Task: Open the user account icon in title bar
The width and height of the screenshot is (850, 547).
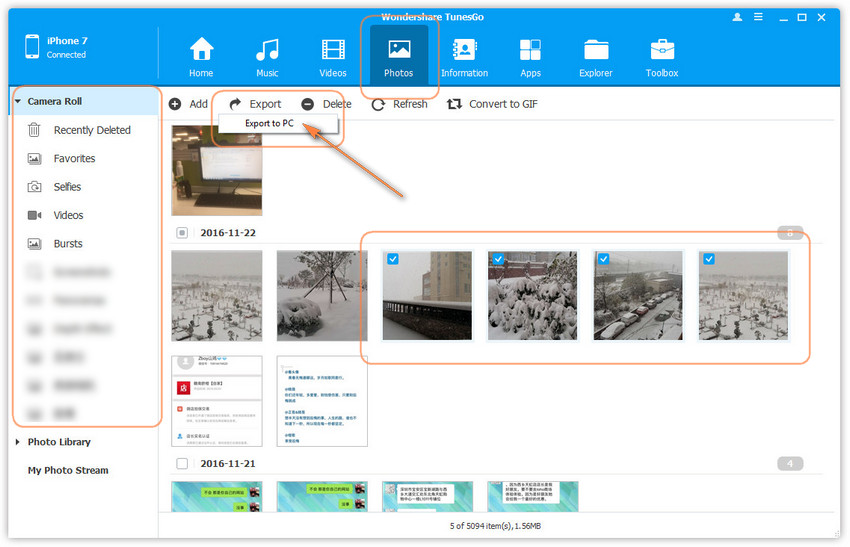Action: tap(738, 17)
